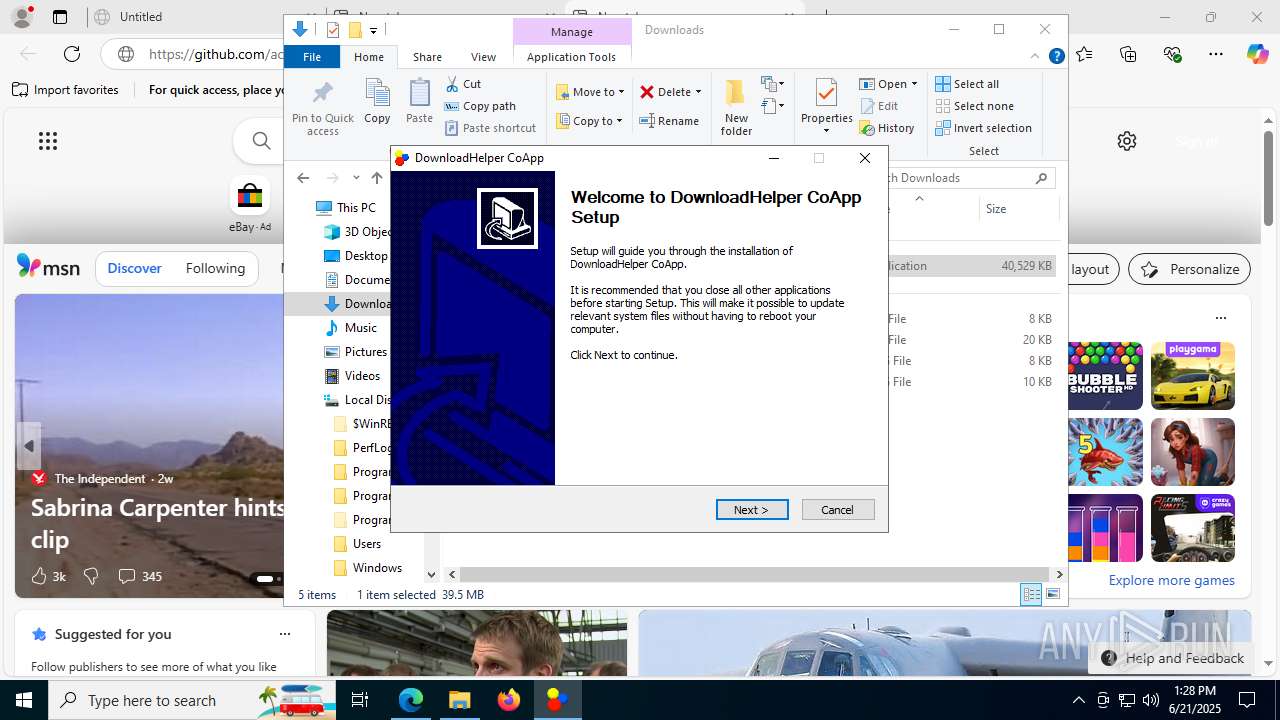Select Desktop in navigation tree

point(356,256)
